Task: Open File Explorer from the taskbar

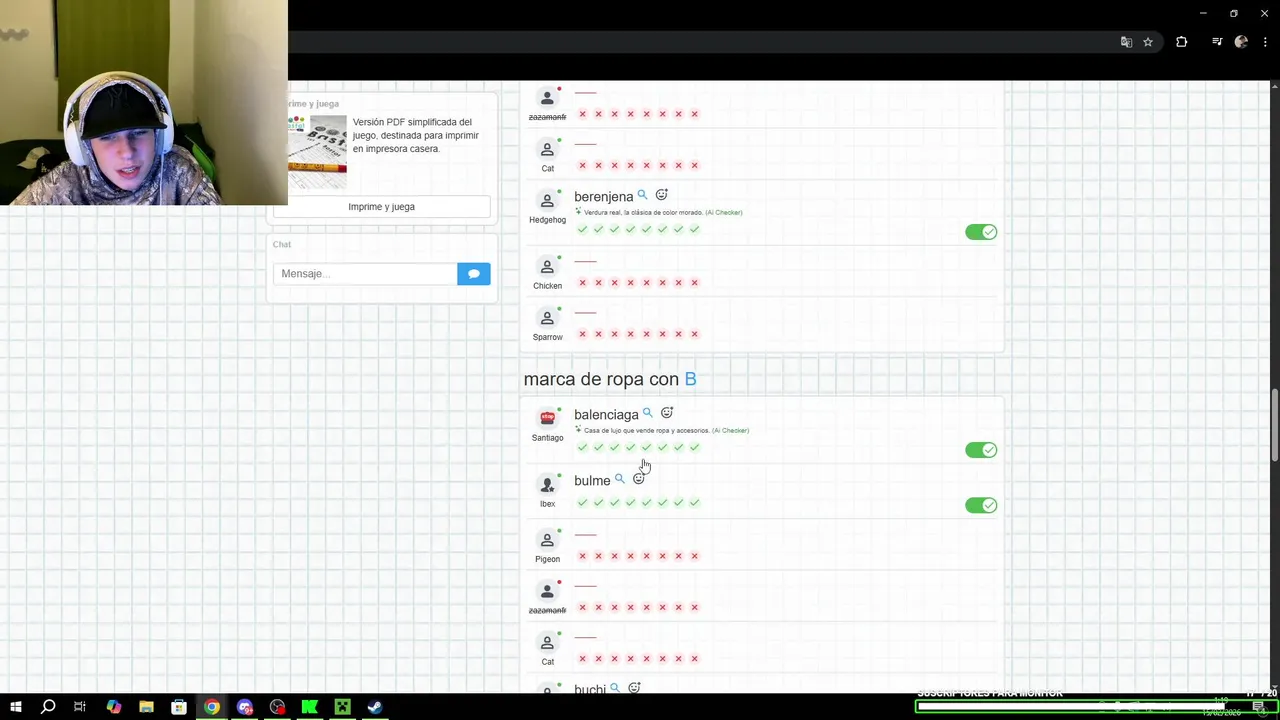Action: click(x=146, y=707)
